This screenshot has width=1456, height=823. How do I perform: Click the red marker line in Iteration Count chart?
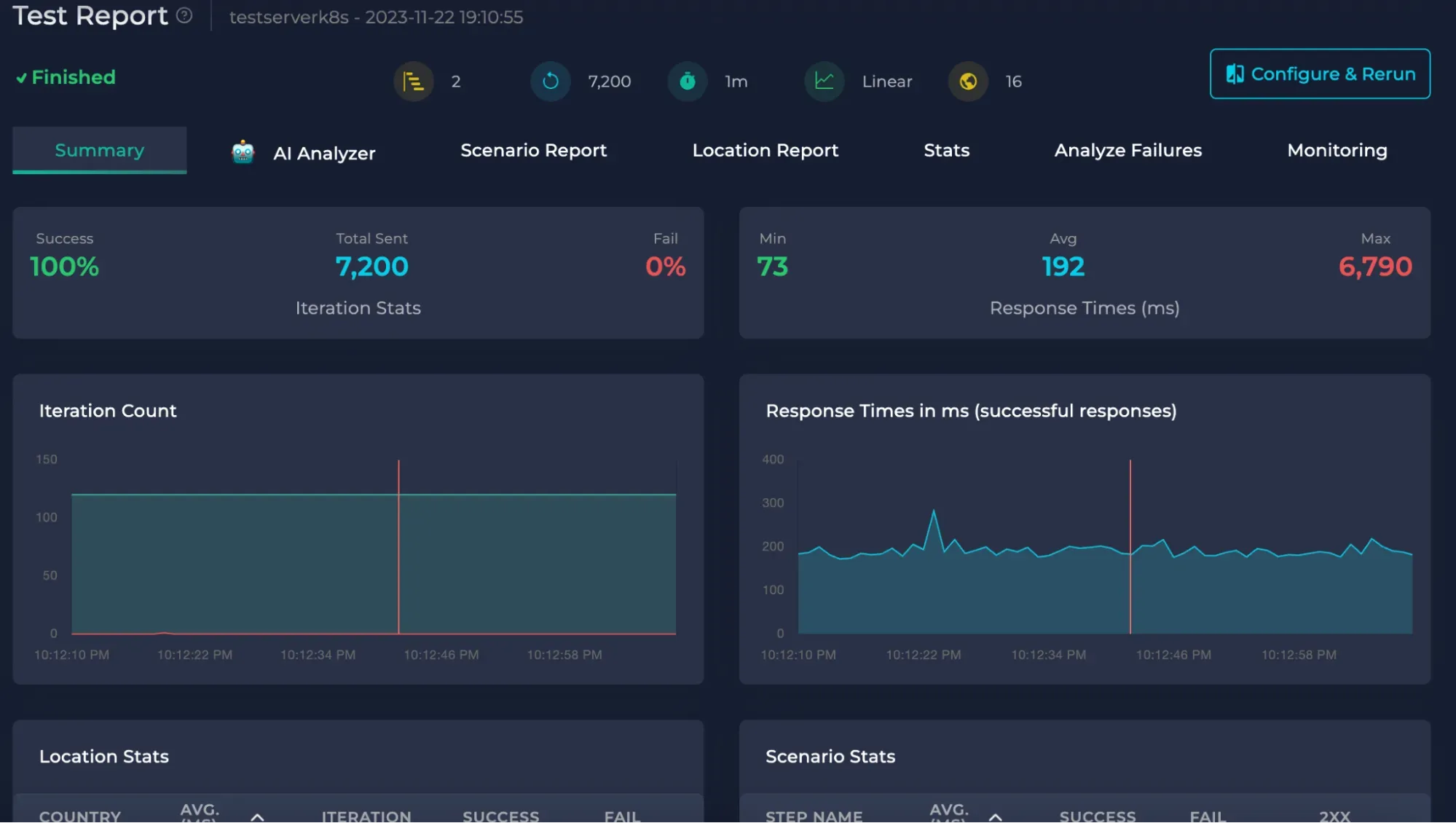click(398, 546)
